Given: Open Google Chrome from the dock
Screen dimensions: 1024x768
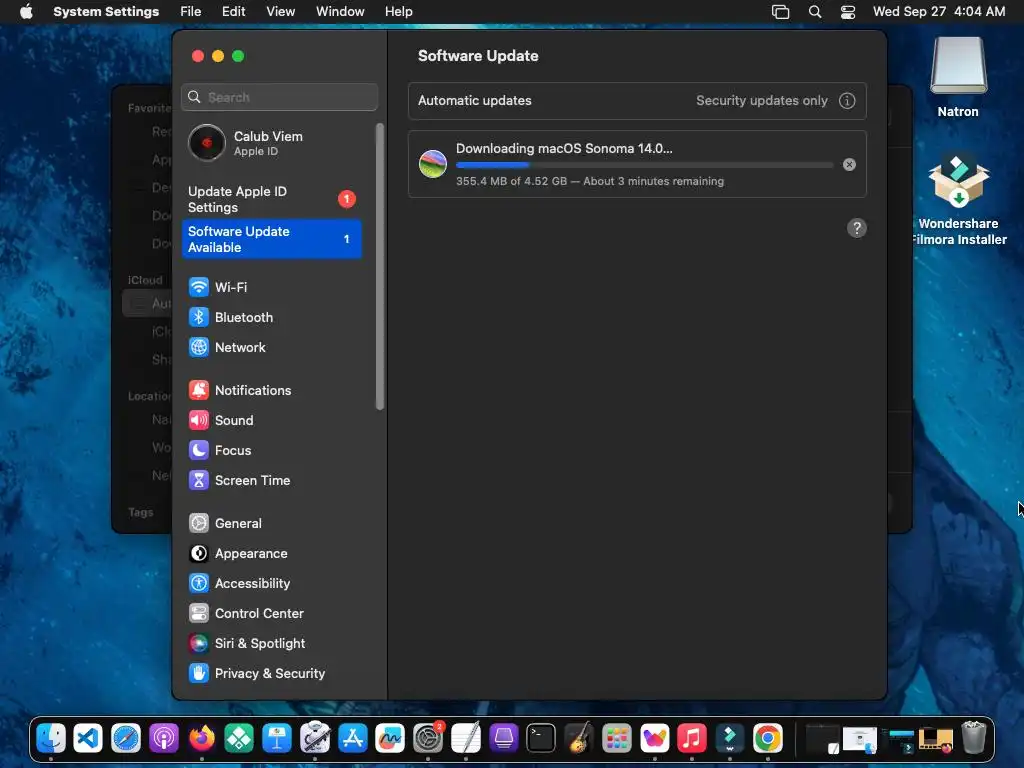Looking at the screenshot, I should click(767, 739).
